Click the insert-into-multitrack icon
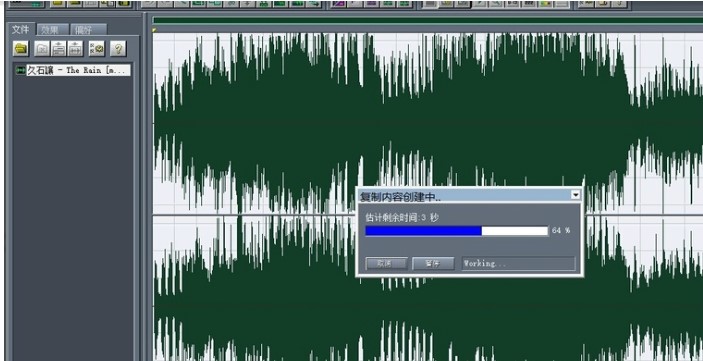The height and width of the screenshot is (361, 703). point(58,48)
